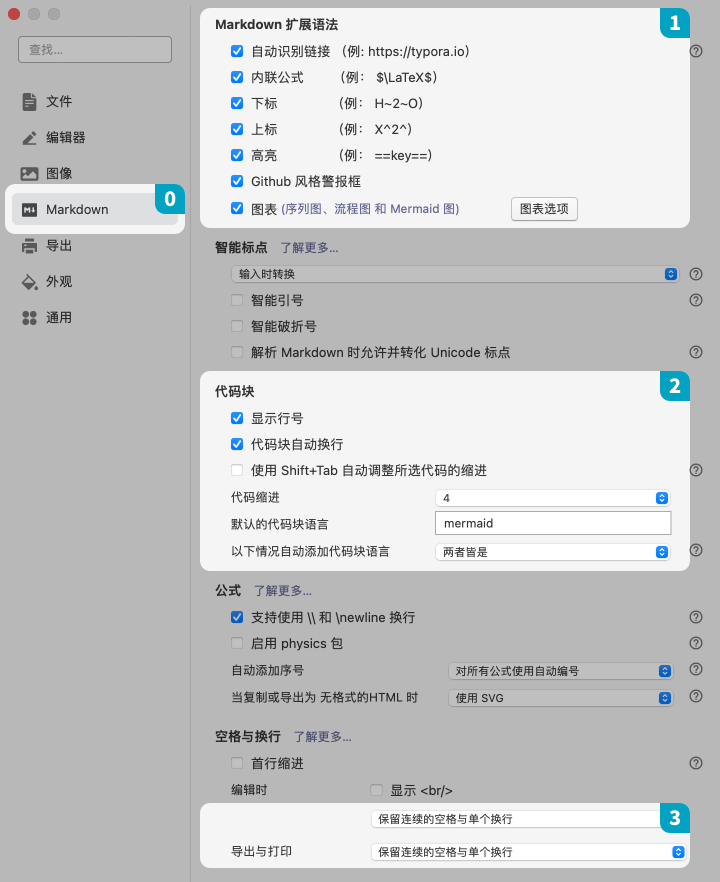Click help icon next to 输入时转换 dropdown

tap(696, 274)
